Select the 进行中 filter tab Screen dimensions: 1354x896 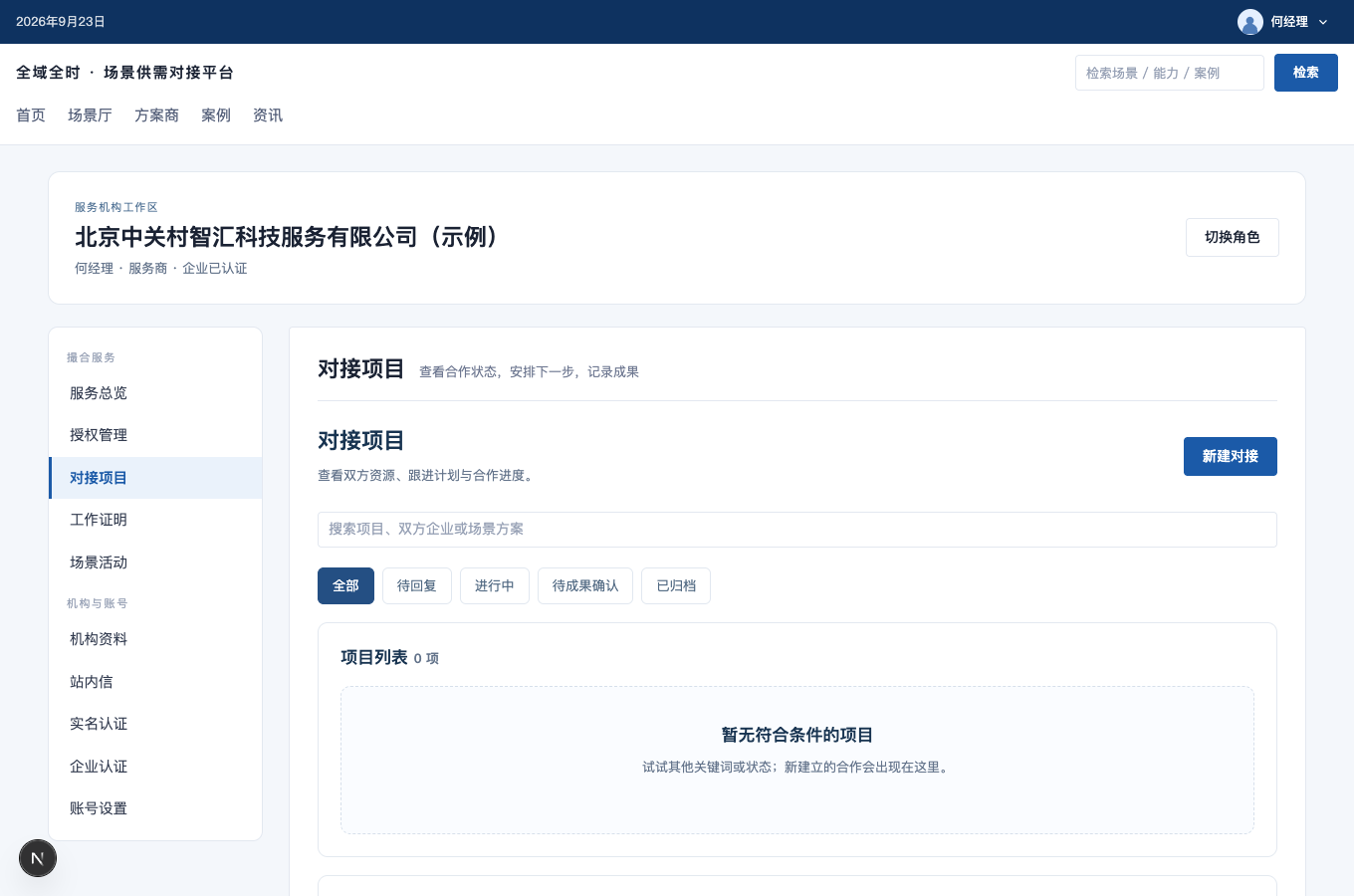tap(495, 586)
